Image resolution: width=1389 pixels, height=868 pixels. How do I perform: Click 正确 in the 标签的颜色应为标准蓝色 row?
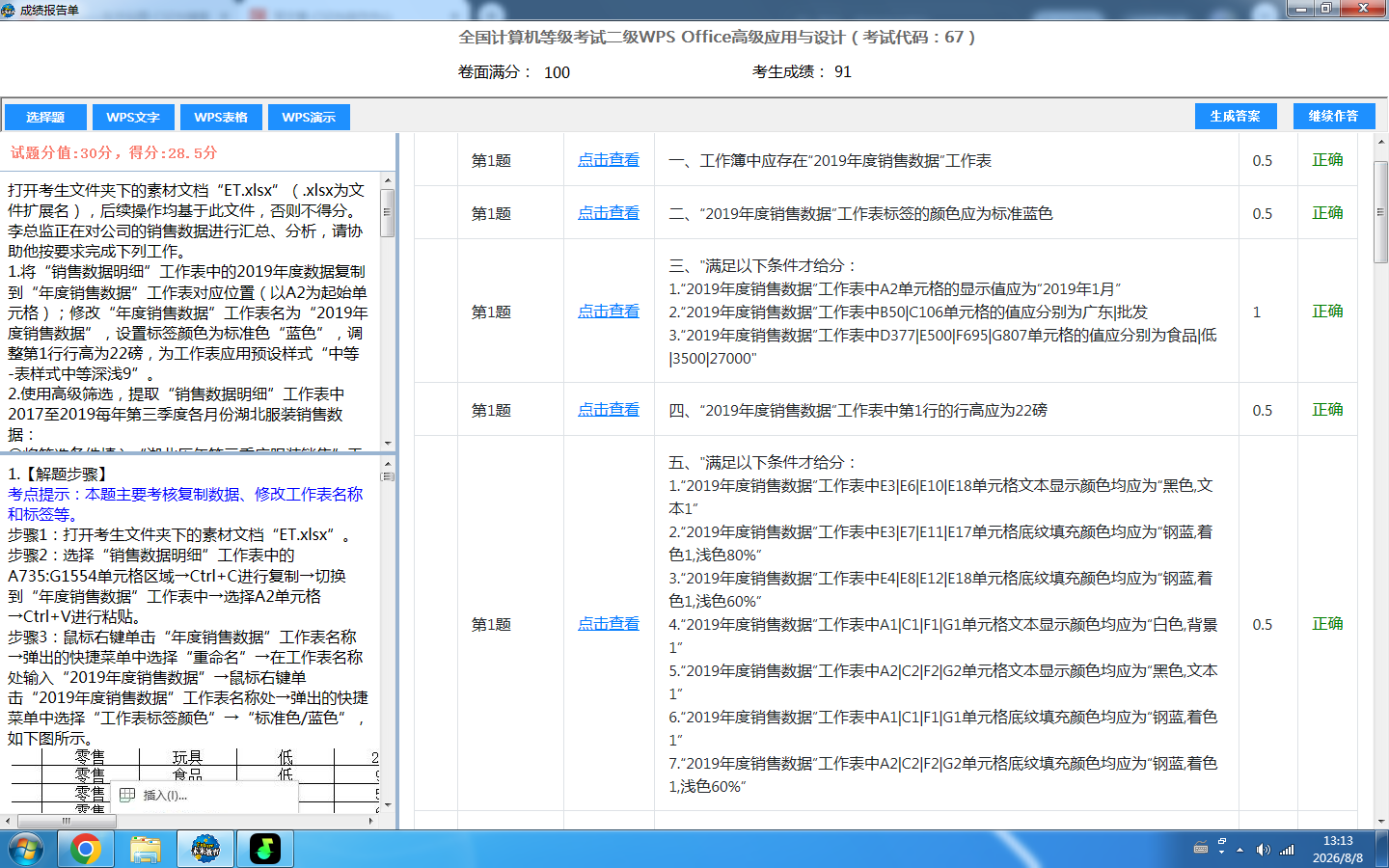click(x=1327, y=213)
